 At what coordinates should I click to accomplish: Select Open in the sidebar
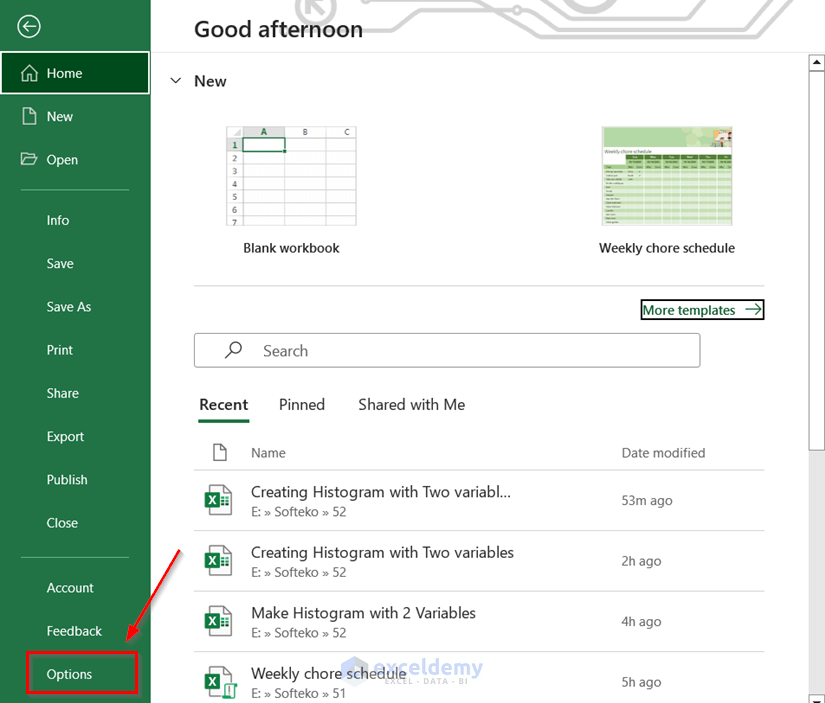click(x=75, y=159)
